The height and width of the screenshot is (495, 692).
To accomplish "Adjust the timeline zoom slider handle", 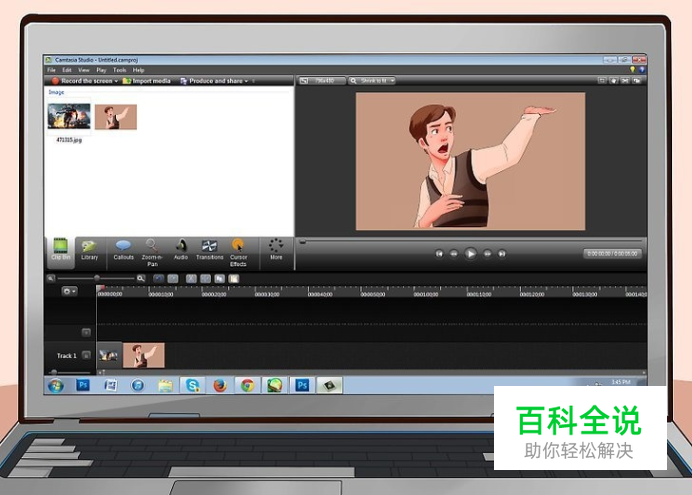I will 97,278.
